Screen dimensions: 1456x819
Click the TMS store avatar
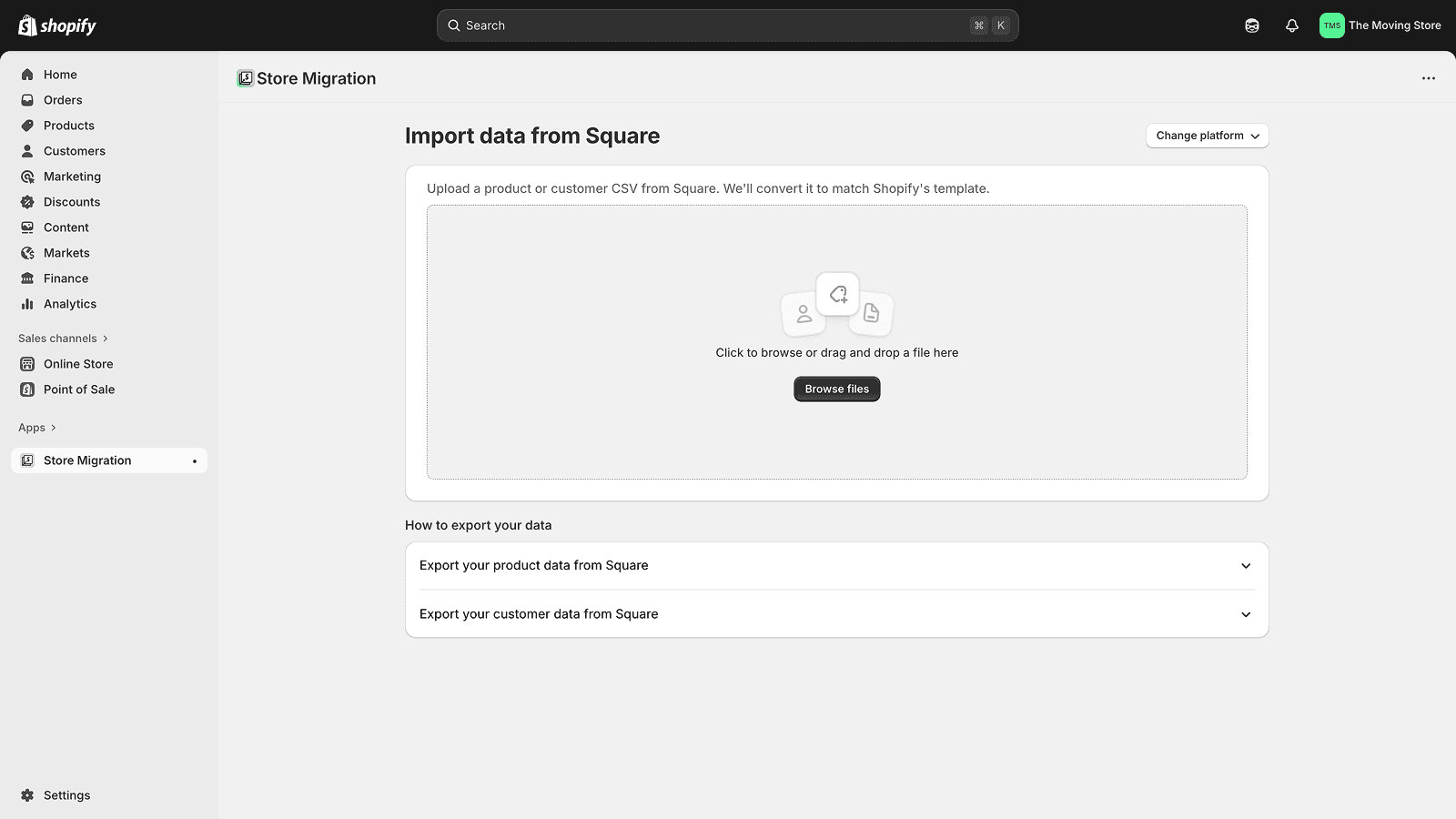click(1332, 25)
